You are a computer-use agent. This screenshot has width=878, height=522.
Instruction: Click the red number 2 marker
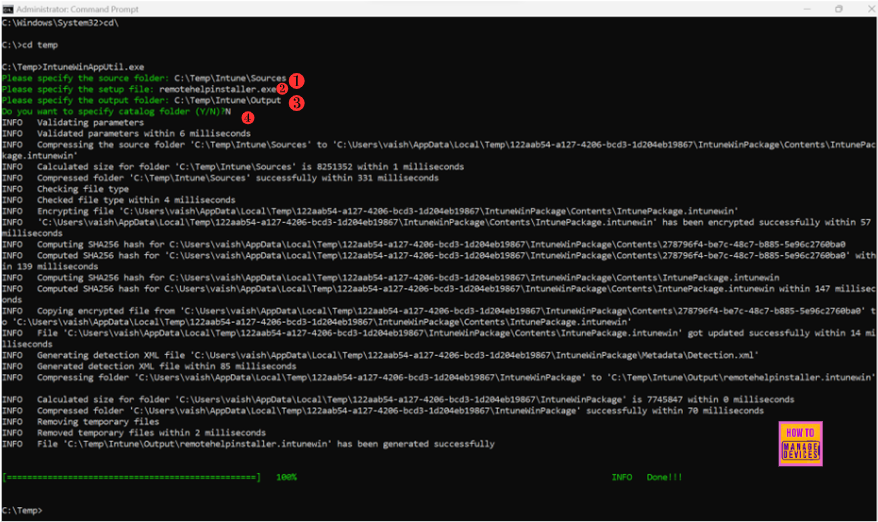(x=283, y=89)
